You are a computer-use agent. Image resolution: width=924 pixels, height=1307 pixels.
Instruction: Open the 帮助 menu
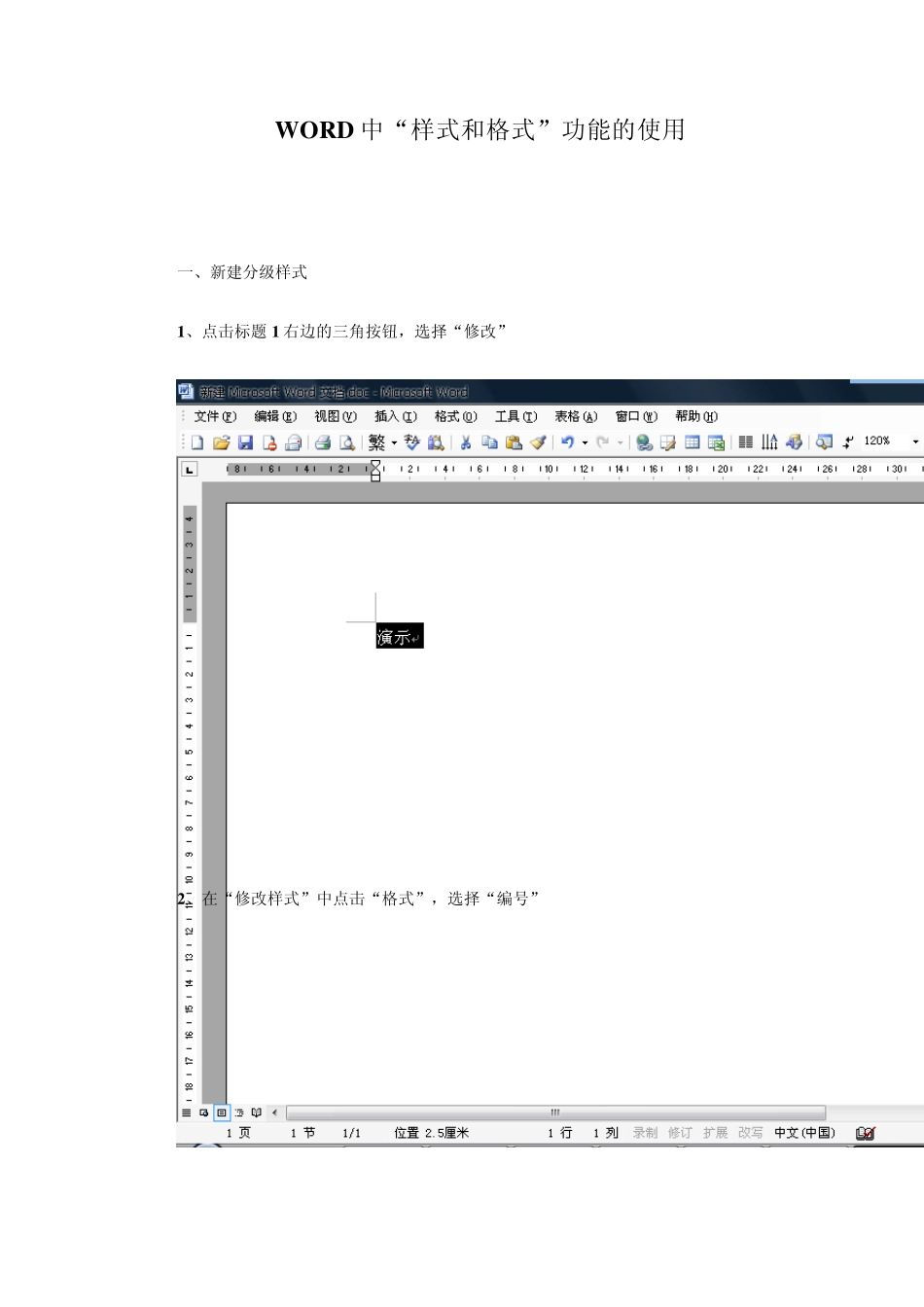pos(697,416)
